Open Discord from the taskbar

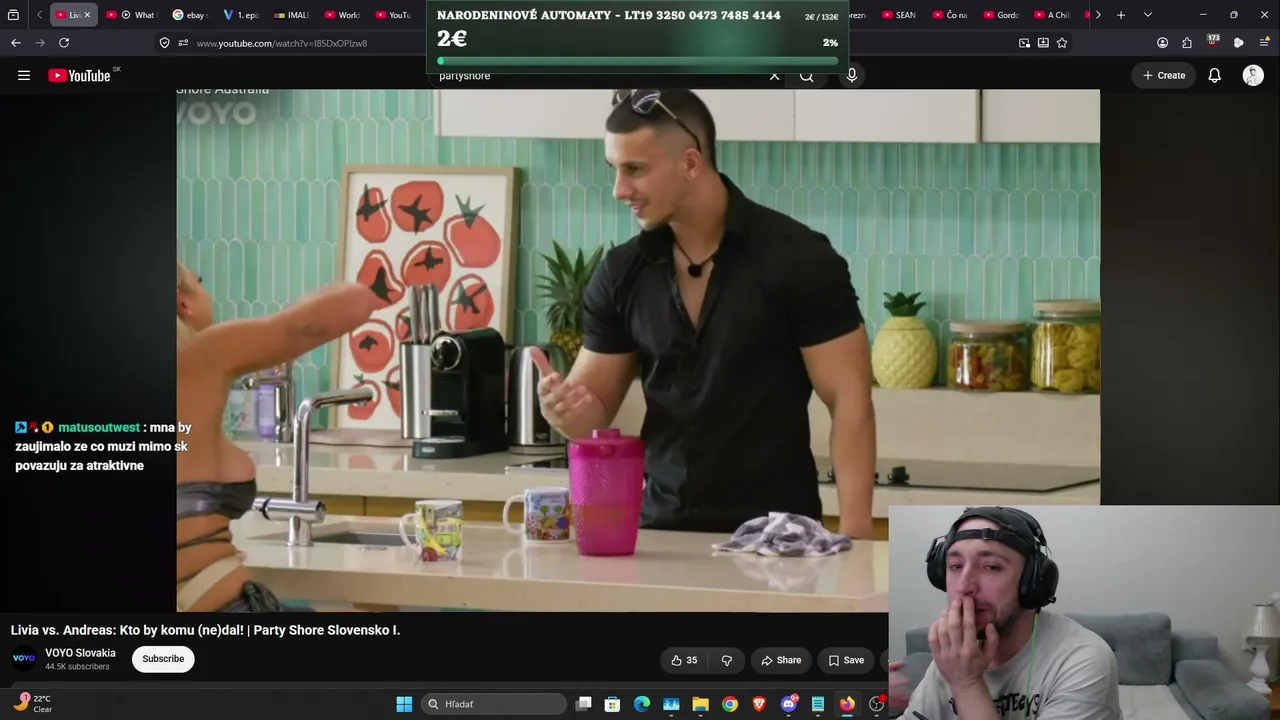pyautogui.click(x=789, y=704)
